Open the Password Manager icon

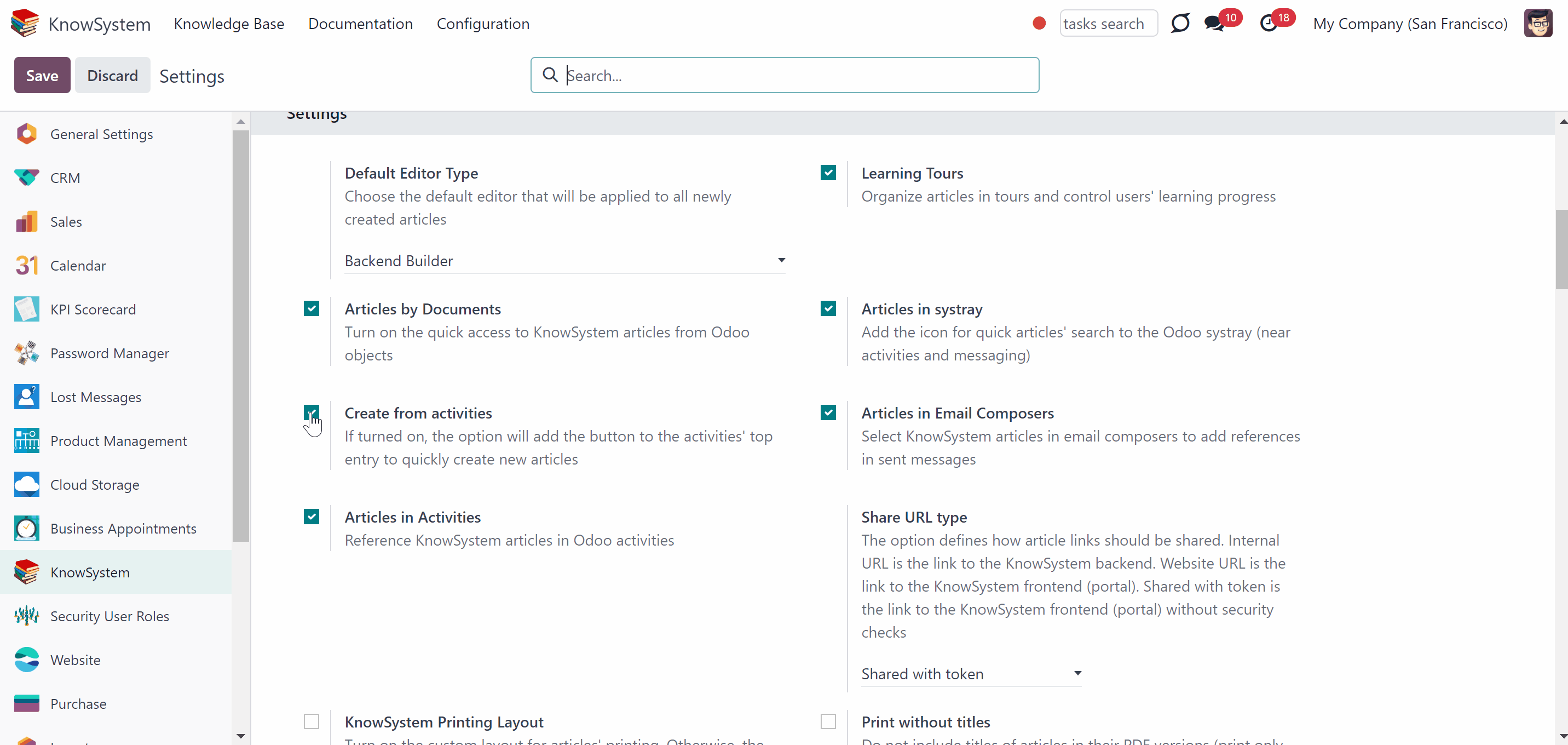pyautogui.click(x=27, y=353)
